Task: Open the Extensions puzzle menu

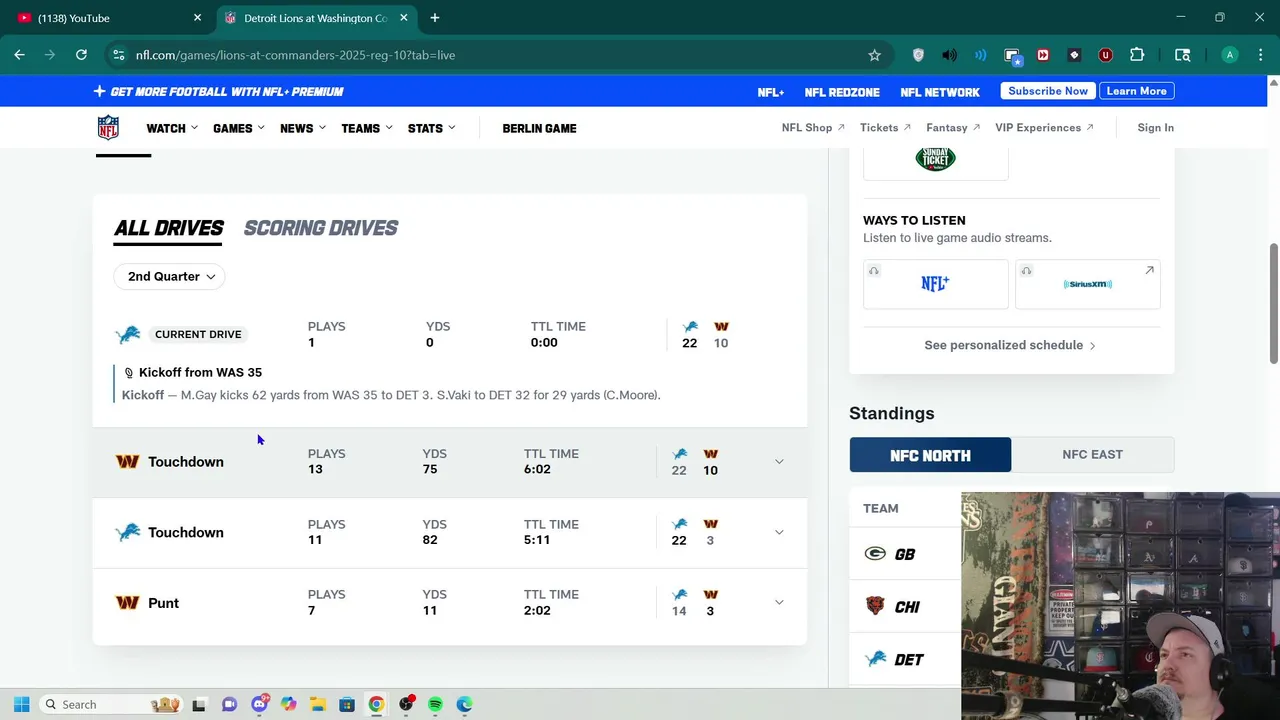Action: click(x=1136, y=55)
